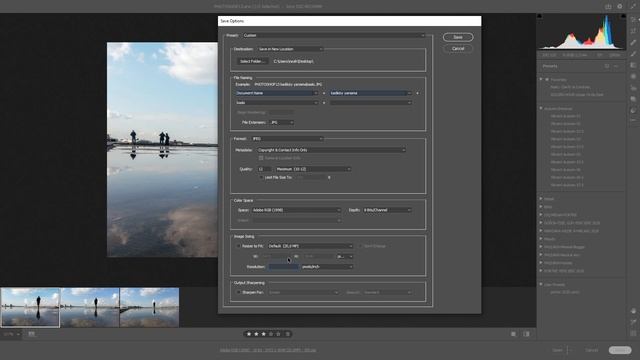The image size is (640, 360).
Task: Enable Sharpen For checkbox
Action: (x=239, y=292)
